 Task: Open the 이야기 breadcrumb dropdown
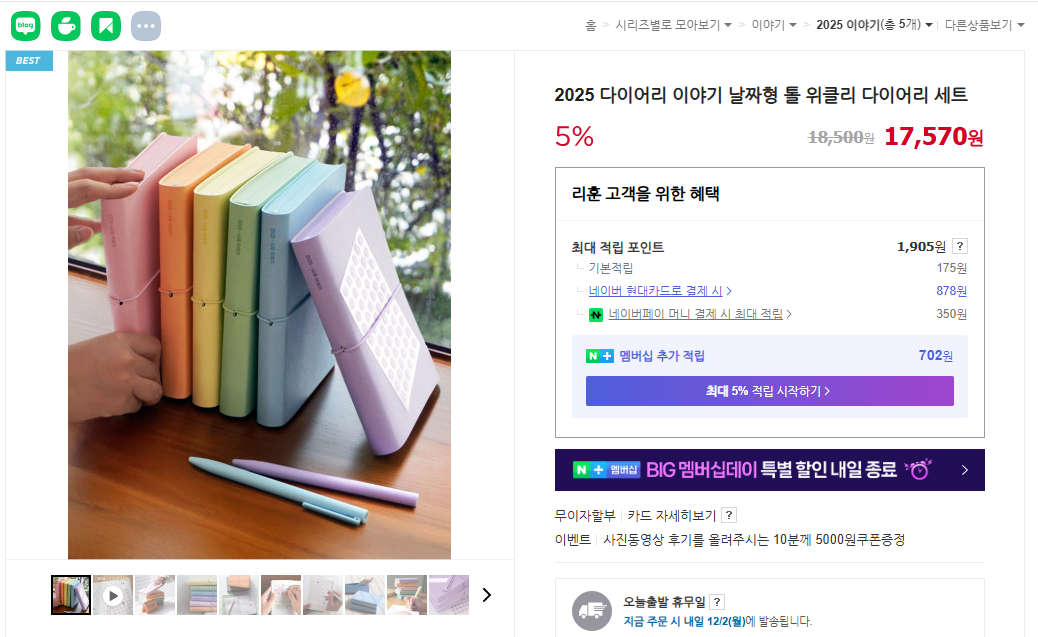tap(773, 25)
